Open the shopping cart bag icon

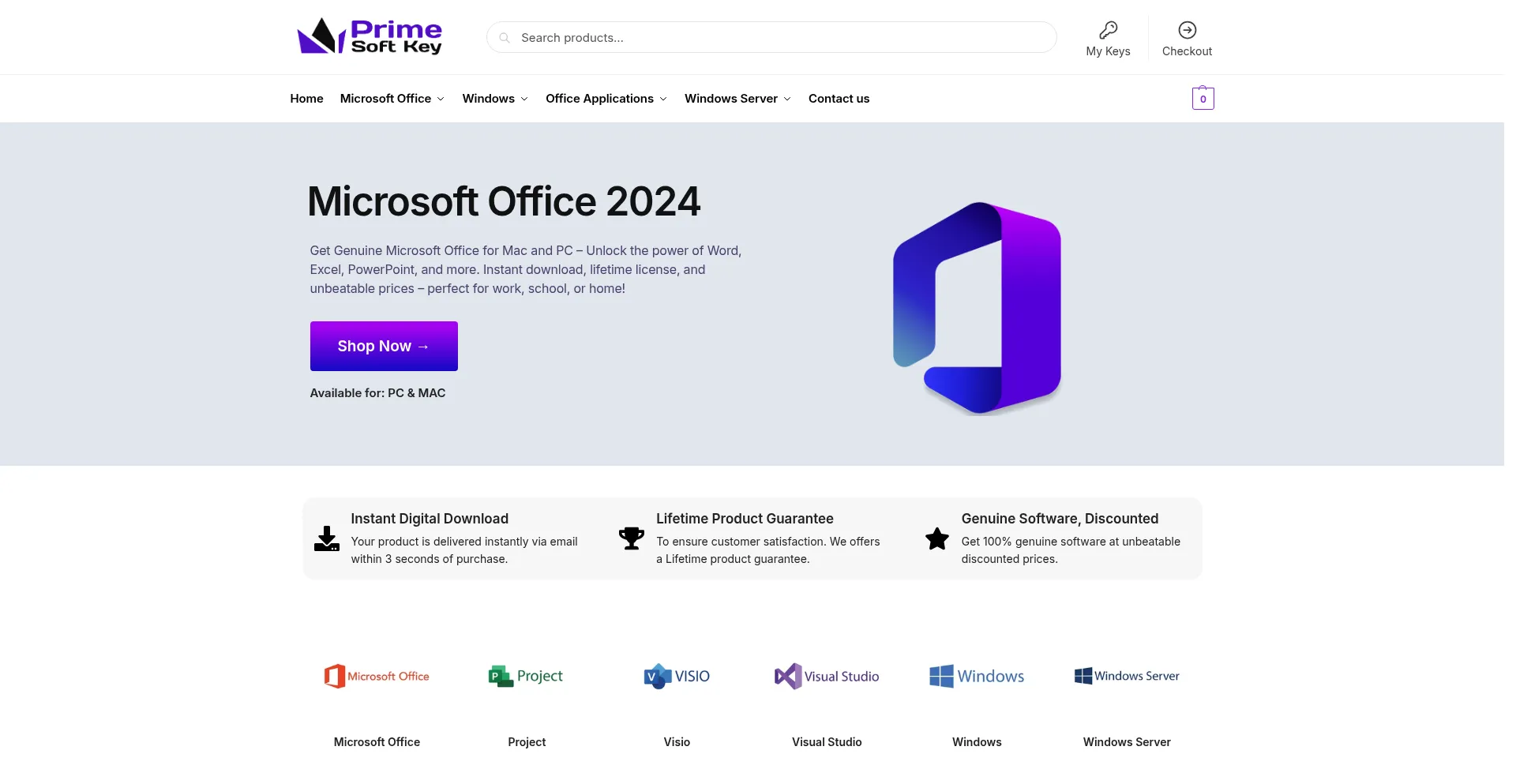(x=1203, y=98)
